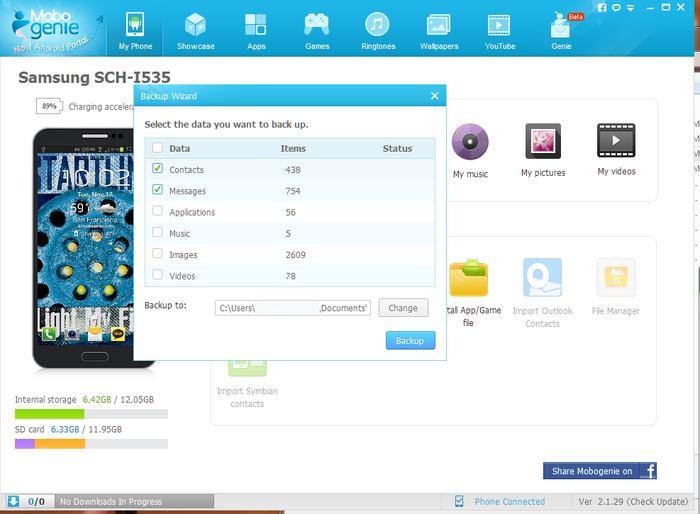
Task: Click the downloads arrow icon
Action: pos(13,501)
